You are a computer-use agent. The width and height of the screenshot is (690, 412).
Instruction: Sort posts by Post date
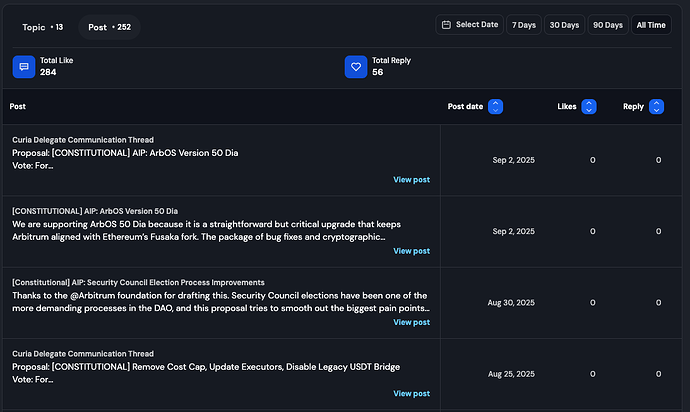tap(495, 107)
